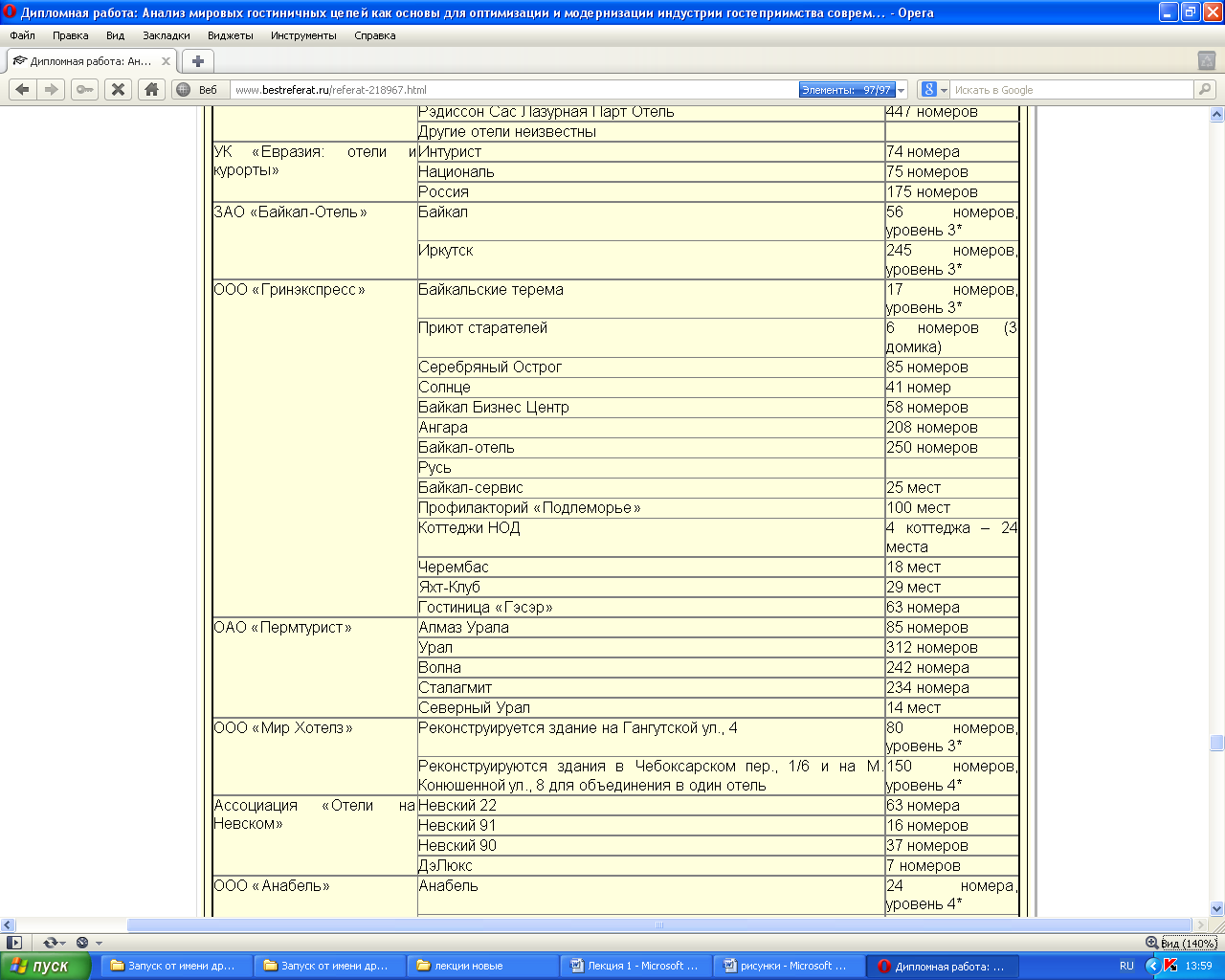The height and width of the screenshot is (980, 1225).
Task: Open the Закладки menu
Action: point(167,35)
